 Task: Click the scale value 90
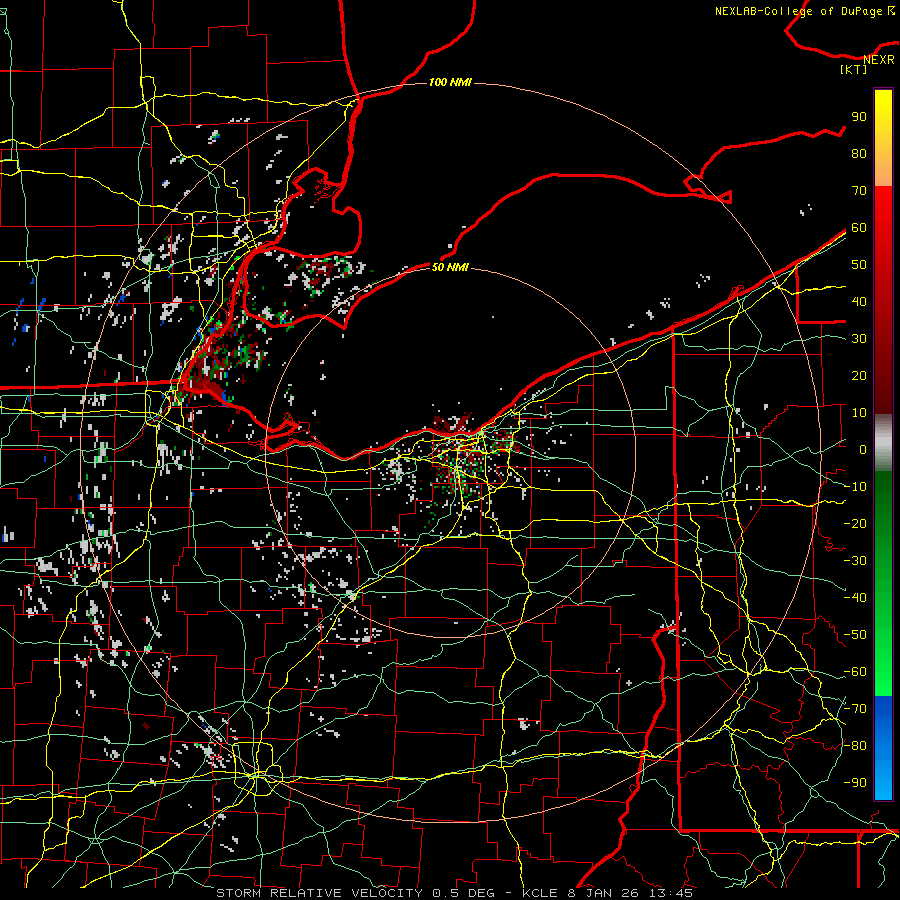pos(859,117)
